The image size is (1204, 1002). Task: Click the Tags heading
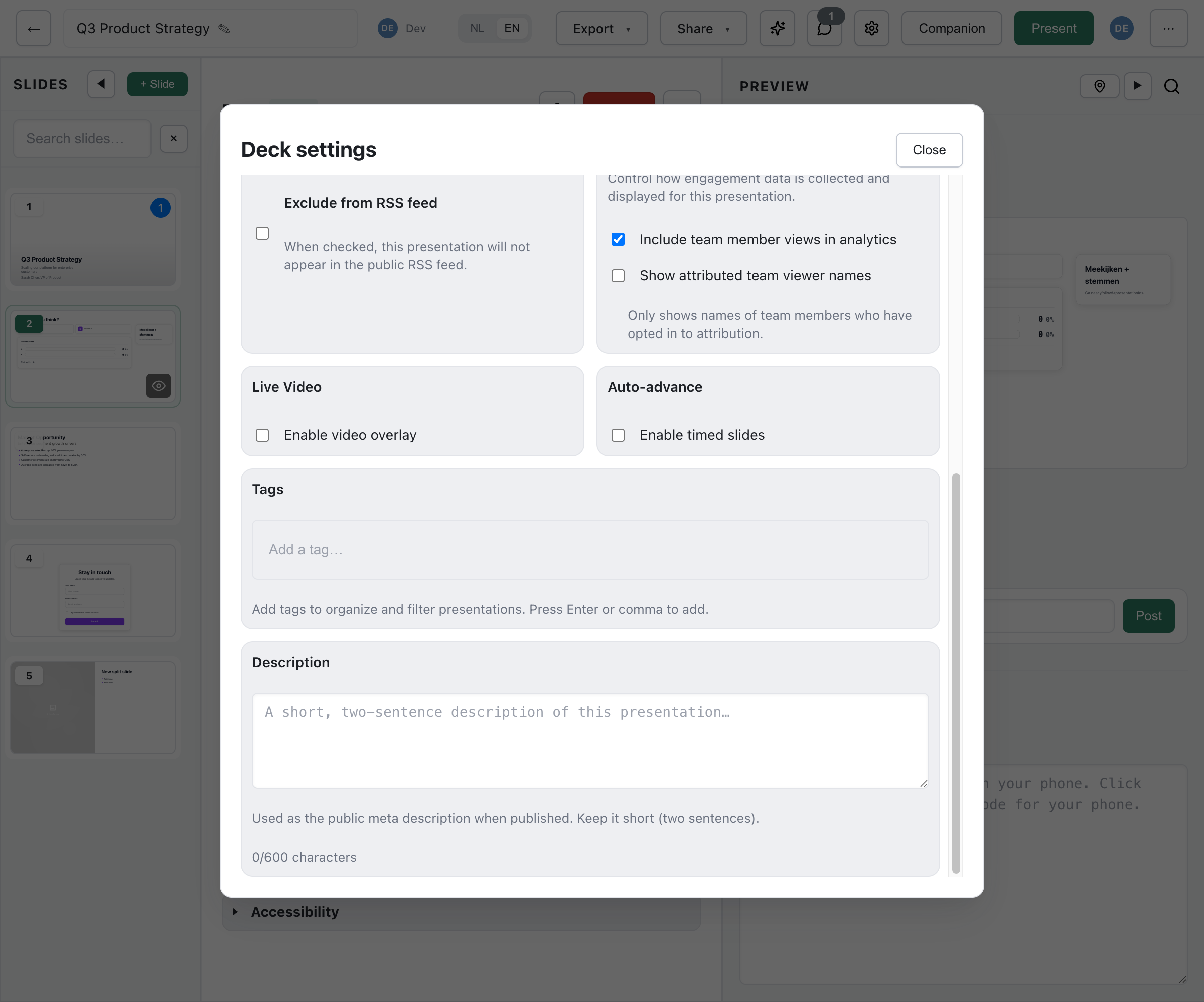click(x=268, y=490)
